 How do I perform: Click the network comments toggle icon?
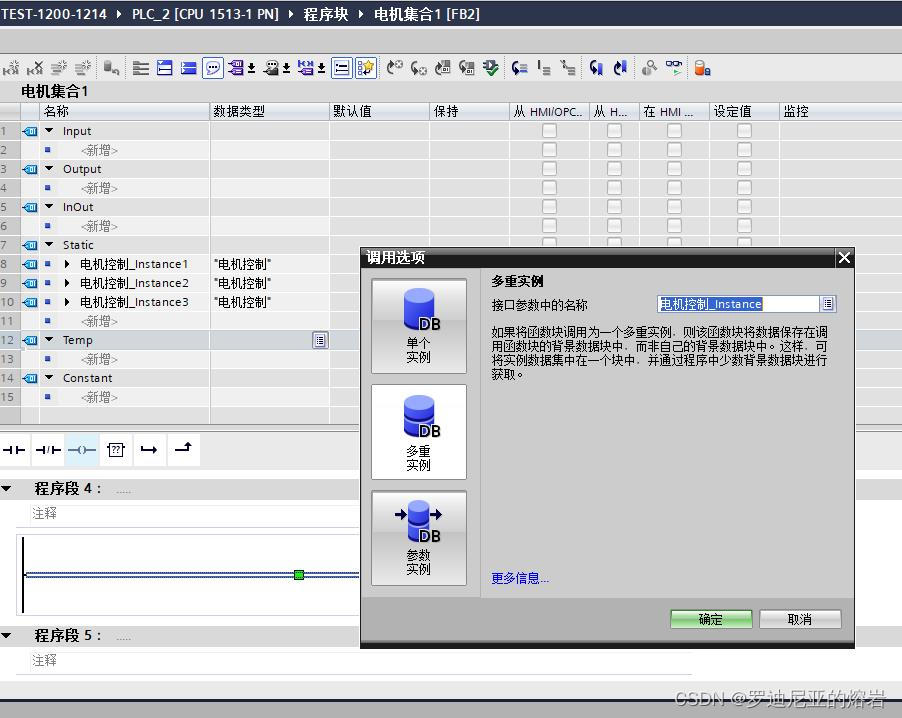[342, 68]
